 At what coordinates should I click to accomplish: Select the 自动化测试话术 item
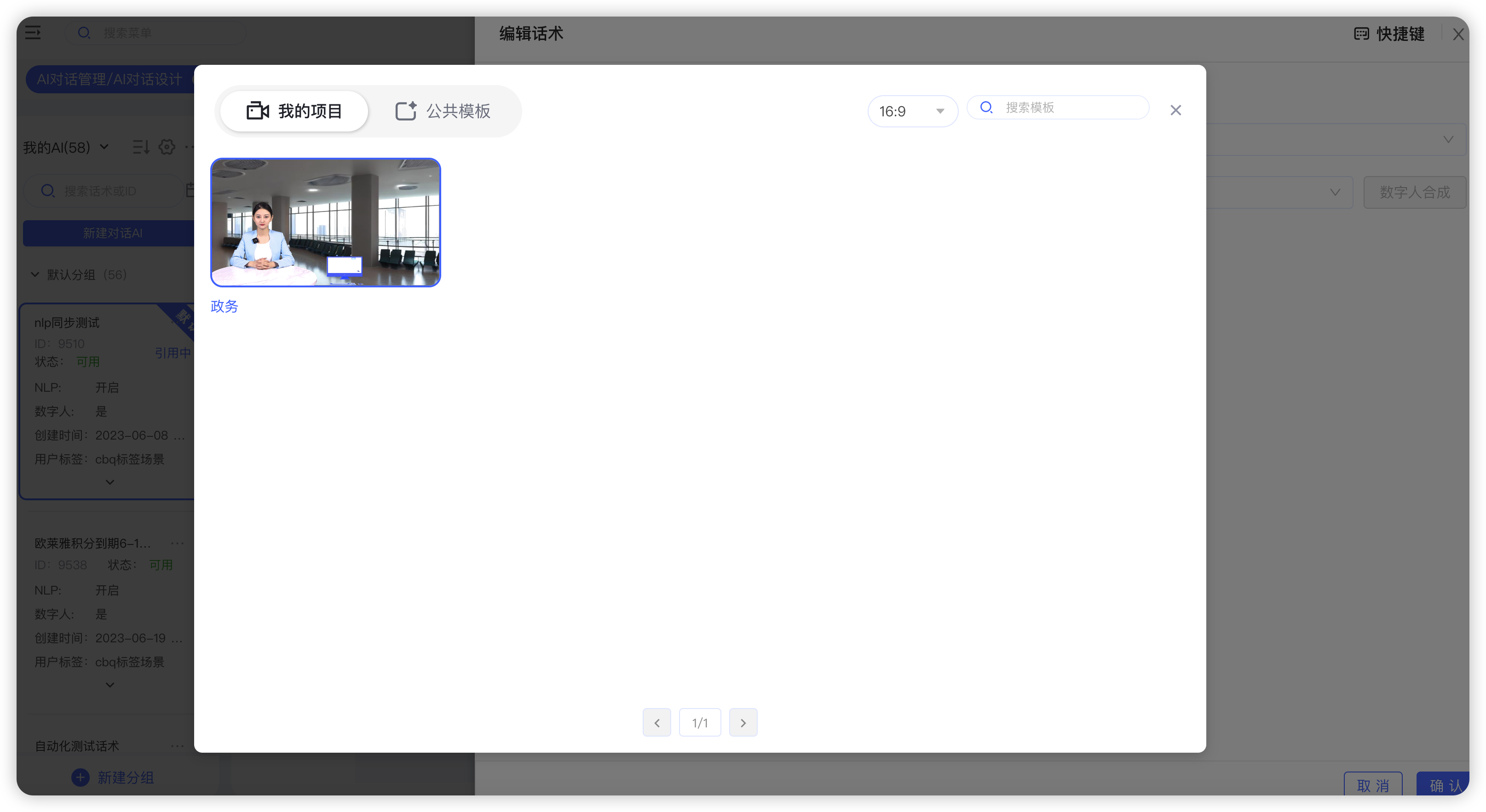point(77,746)
